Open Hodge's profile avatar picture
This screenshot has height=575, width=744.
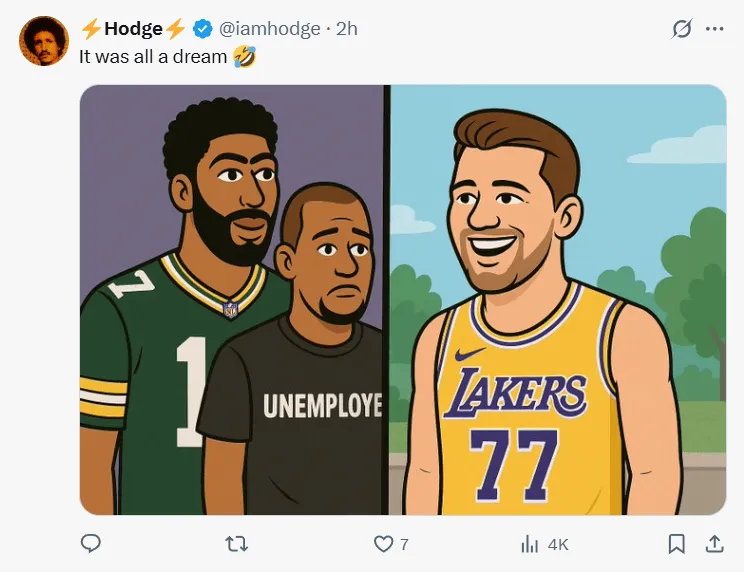click(44, 41)
